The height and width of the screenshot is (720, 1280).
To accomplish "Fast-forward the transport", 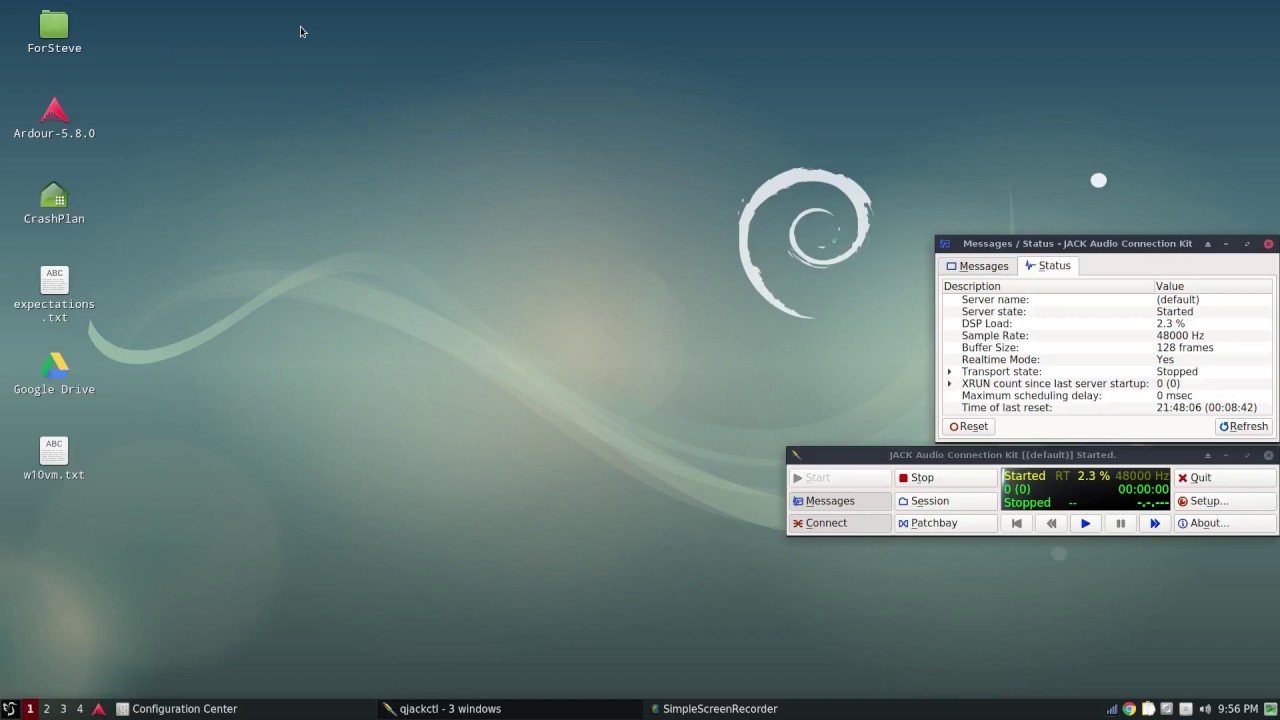I will click(x=1154, y=523).
